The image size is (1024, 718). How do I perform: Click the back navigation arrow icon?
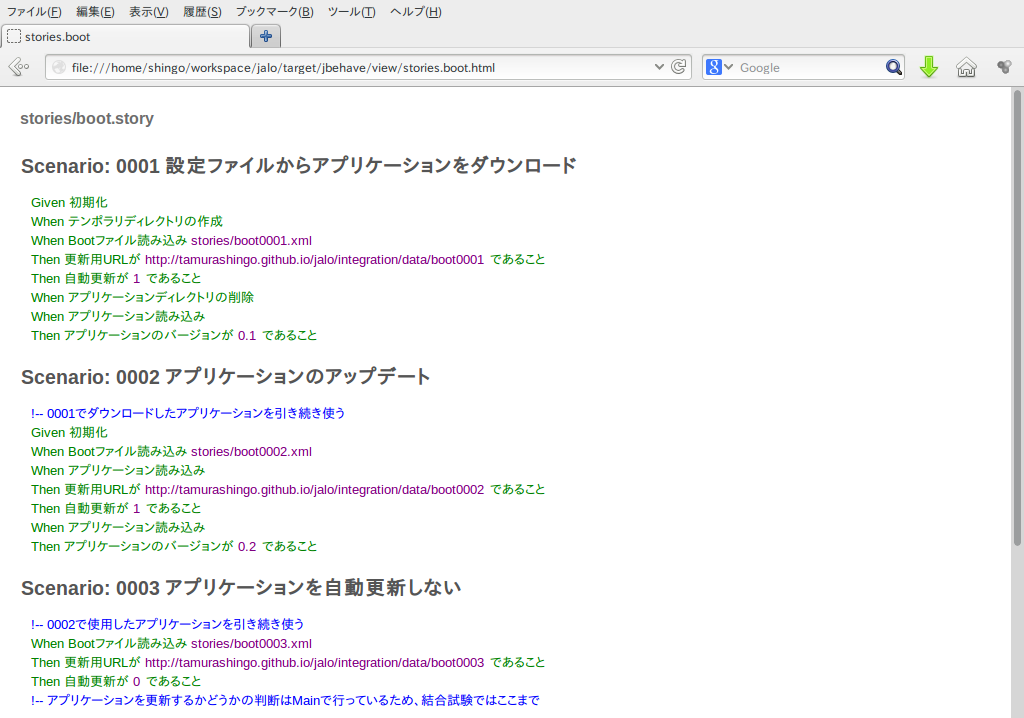coord(18,67)
